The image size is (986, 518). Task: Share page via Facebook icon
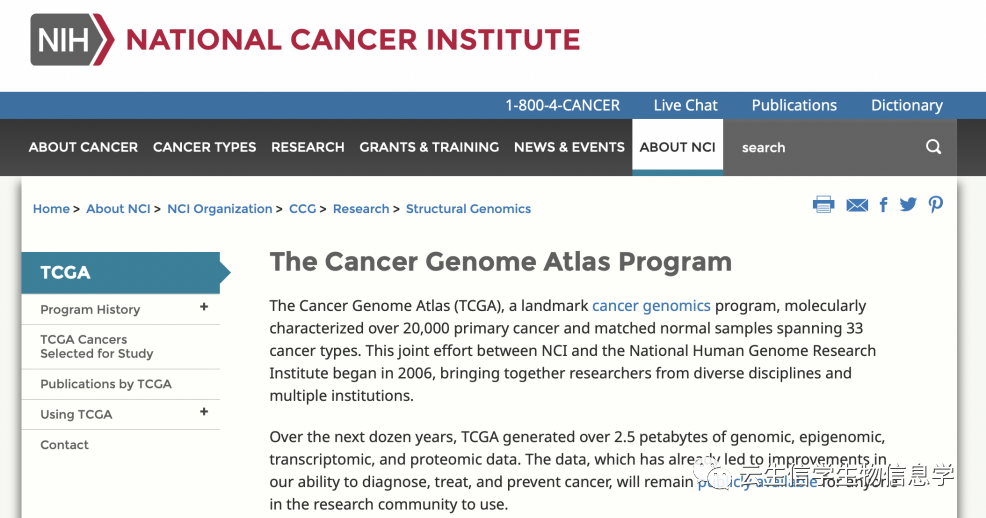[883, 205]
